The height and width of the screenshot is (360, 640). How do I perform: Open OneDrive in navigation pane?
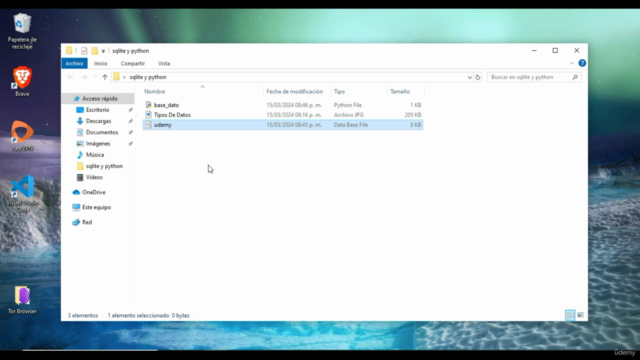click(x=93, y=192)
